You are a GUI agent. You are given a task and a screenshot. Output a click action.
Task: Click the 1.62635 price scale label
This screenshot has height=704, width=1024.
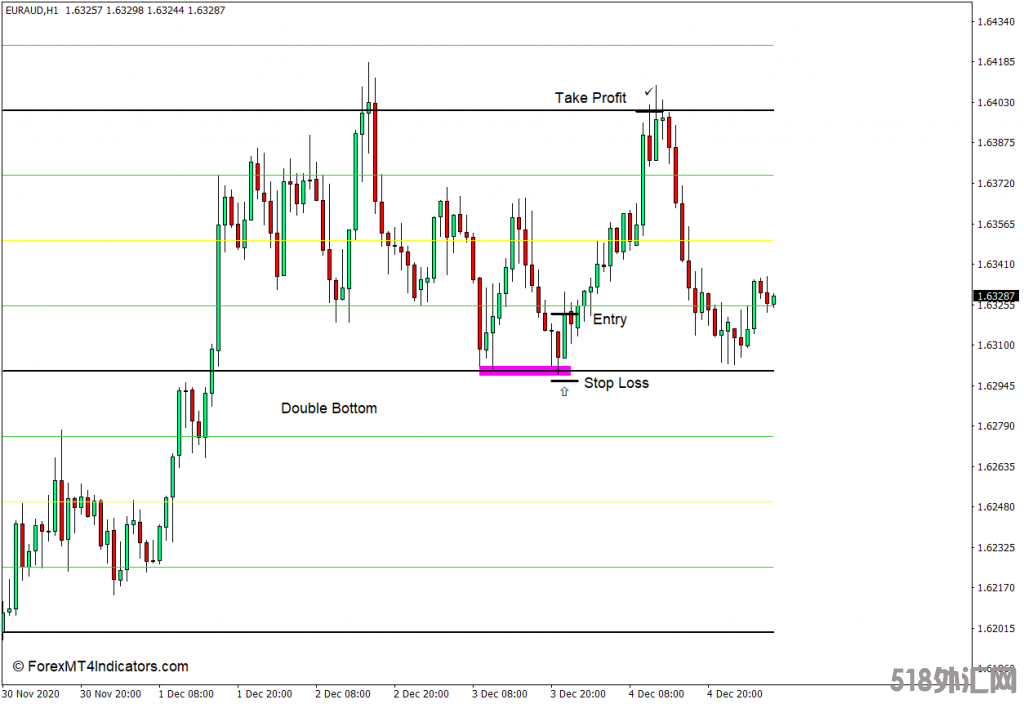[x=996, y=467]
